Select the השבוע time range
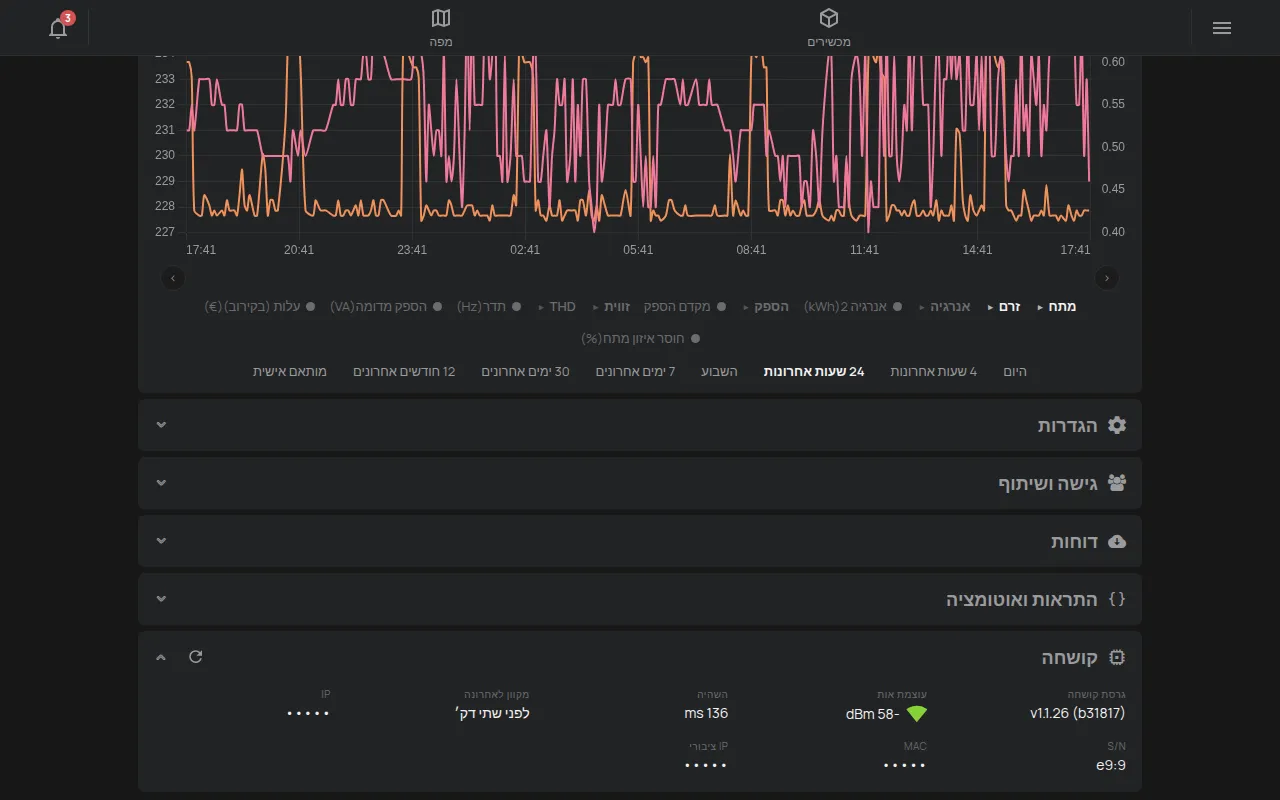1280x800 pixels. tap(719, 371)
